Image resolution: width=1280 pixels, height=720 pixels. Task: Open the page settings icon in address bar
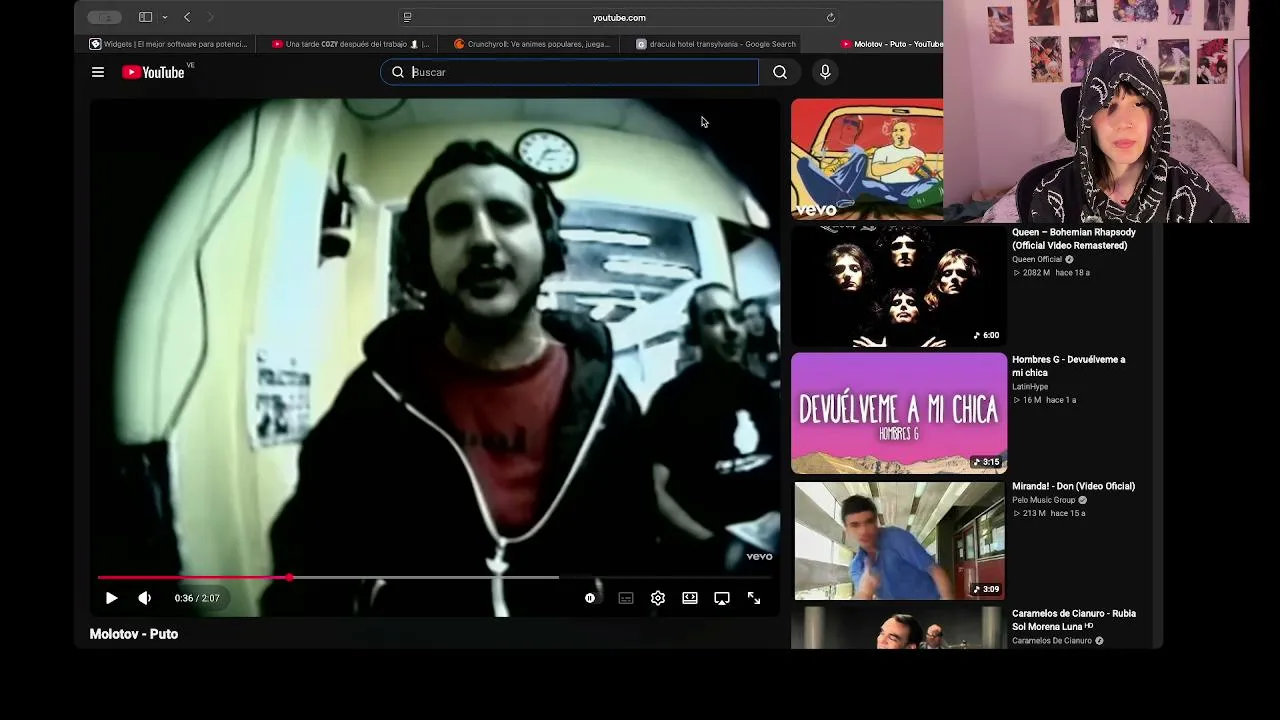coord(407,17)
